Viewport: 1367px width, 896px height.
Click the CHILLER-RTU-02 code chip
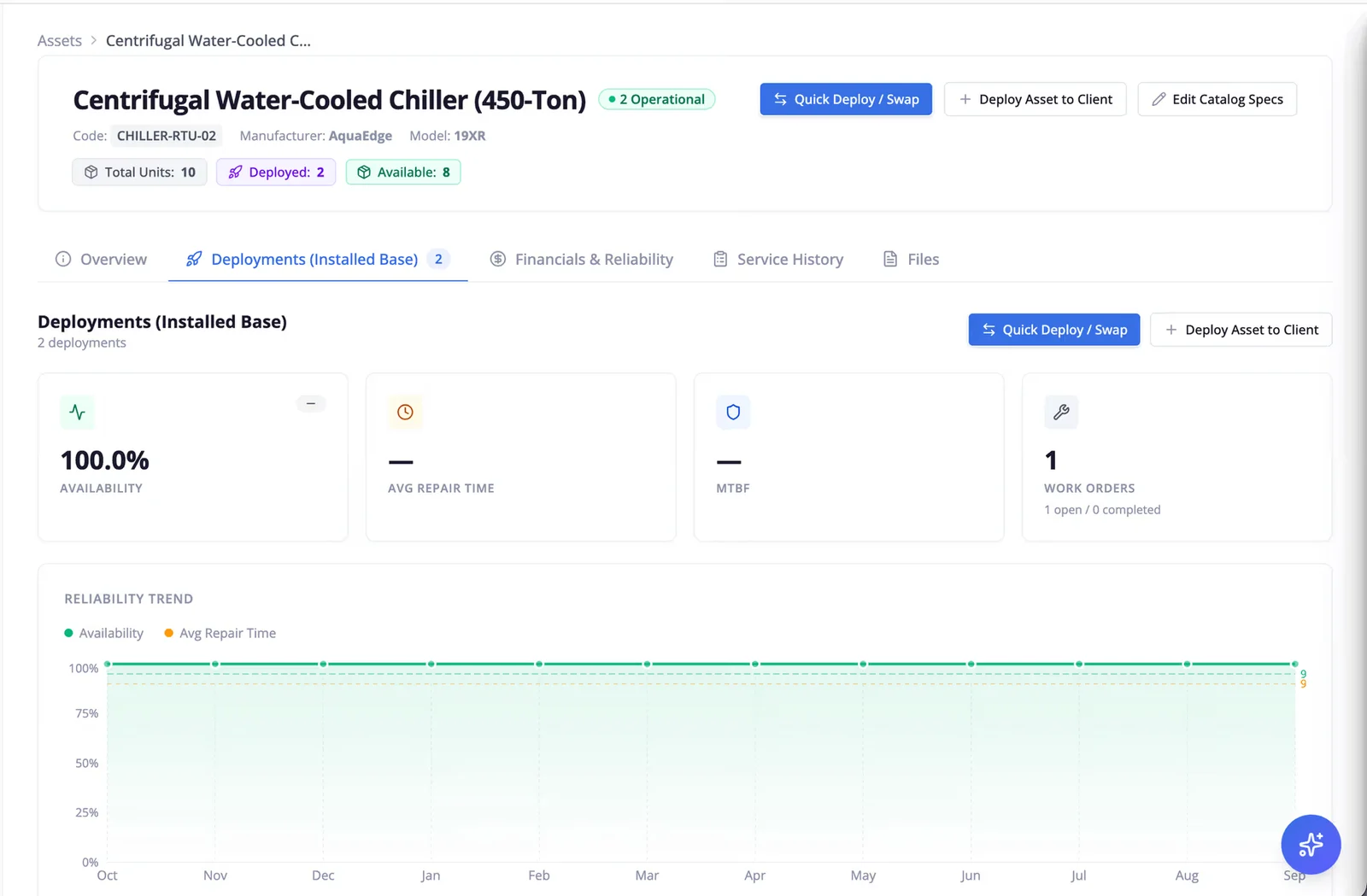pos(167,136)
